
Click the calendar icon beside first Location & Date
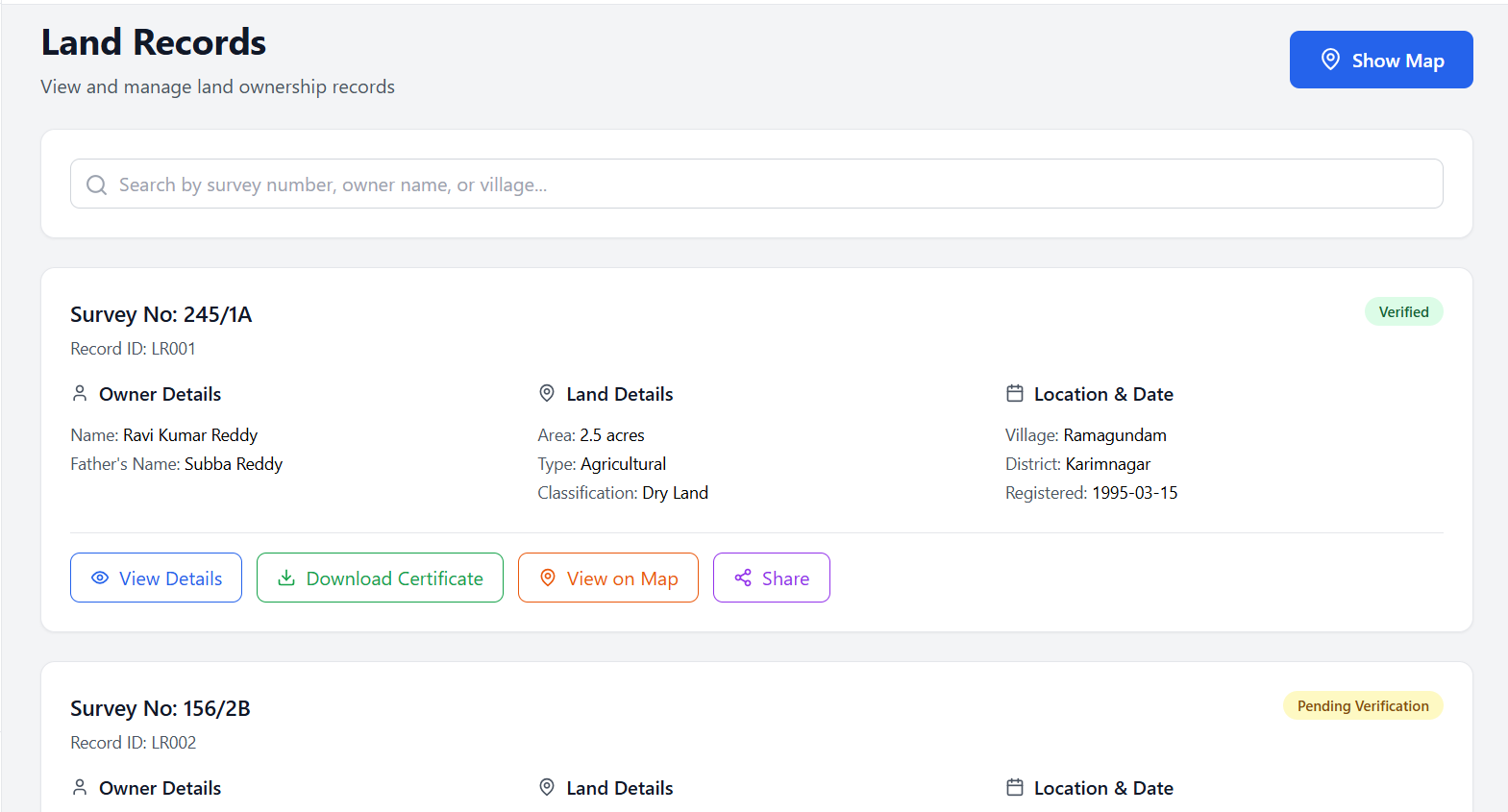(1014, 393)
